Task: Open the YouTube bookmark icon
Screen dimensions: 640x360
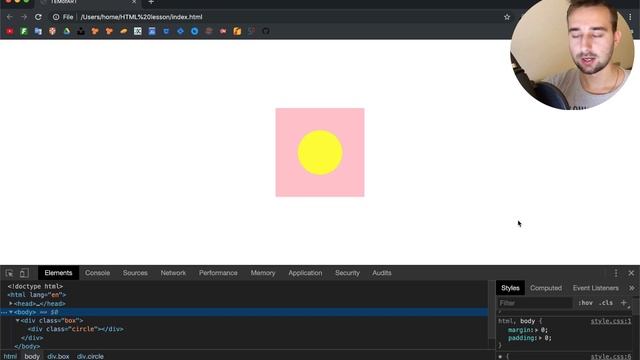Action: (10, 31)
